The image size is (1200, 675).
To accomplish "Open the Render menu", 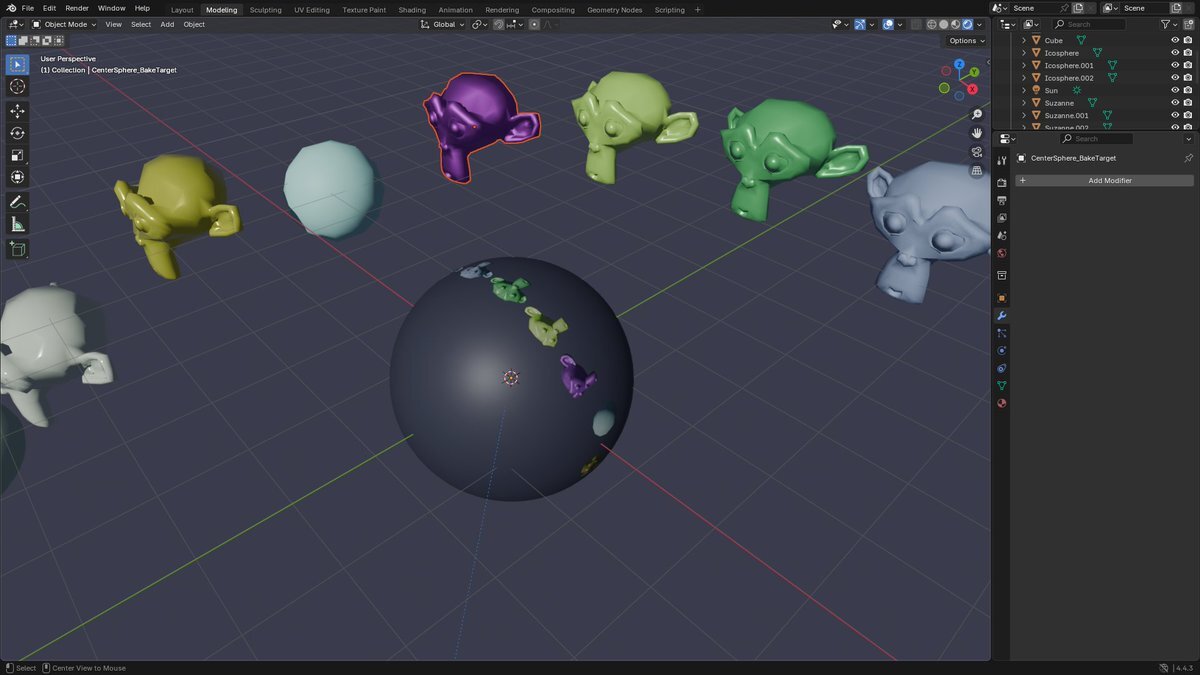I will 77,8.
